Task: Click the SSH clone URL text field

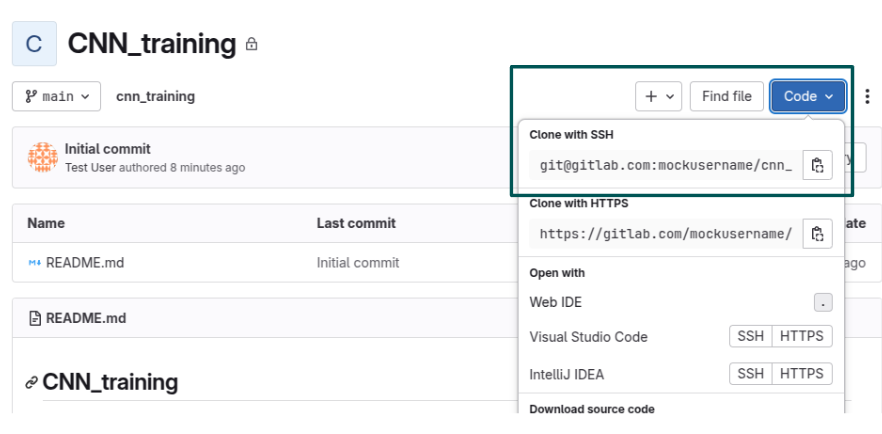Action: point(666,165)
